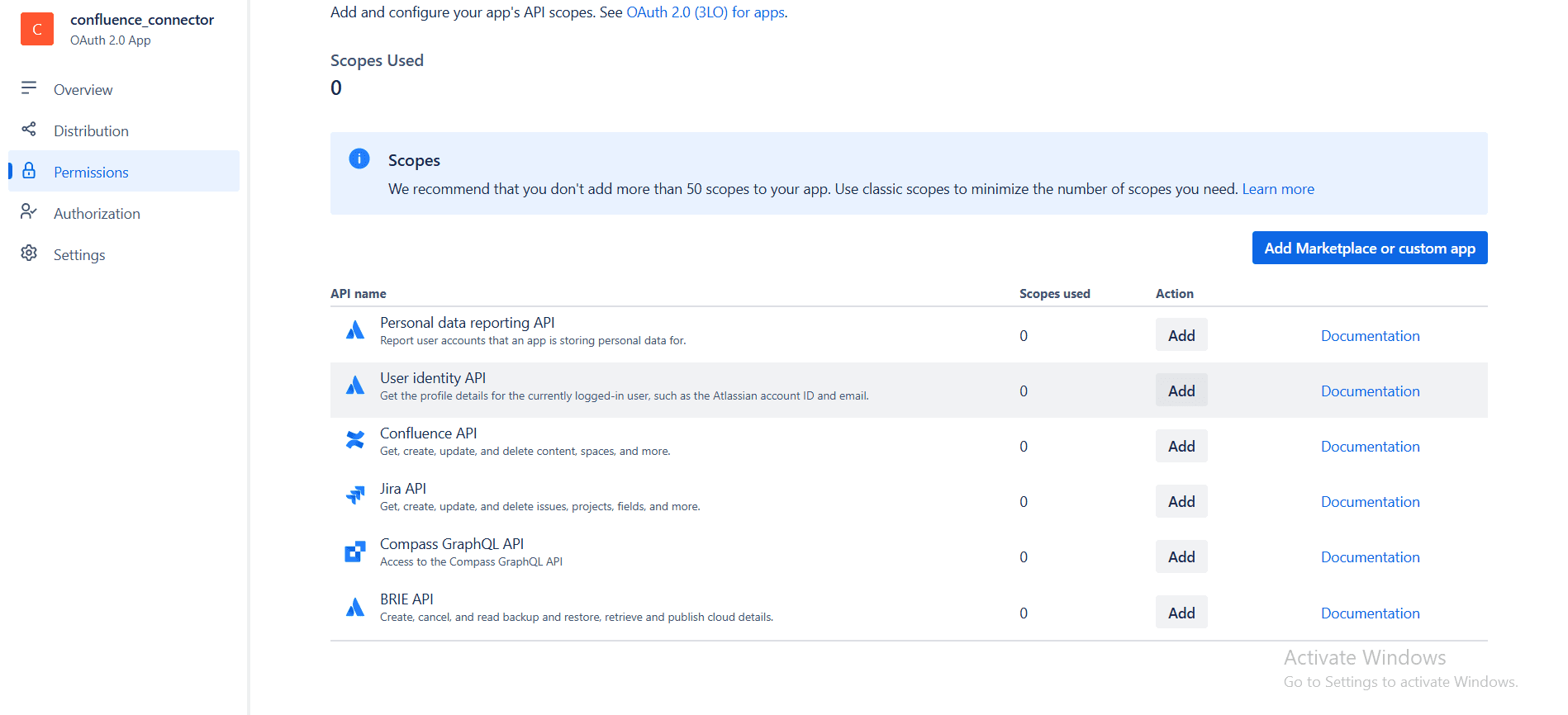Click the Compass GraphQL API title
Viewport: 1568px width, 715px height.
pyautogui.click(x=452, y=544)
